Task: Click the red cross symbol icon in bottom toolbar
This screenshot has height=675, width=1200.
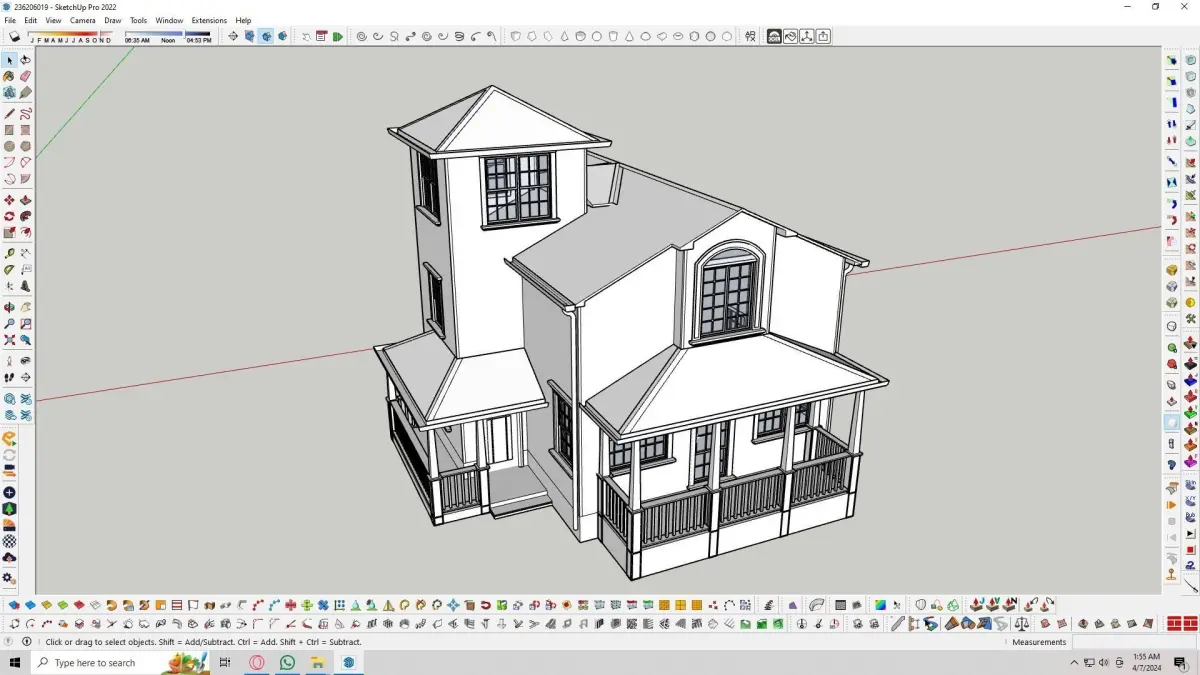Action: 290,605
